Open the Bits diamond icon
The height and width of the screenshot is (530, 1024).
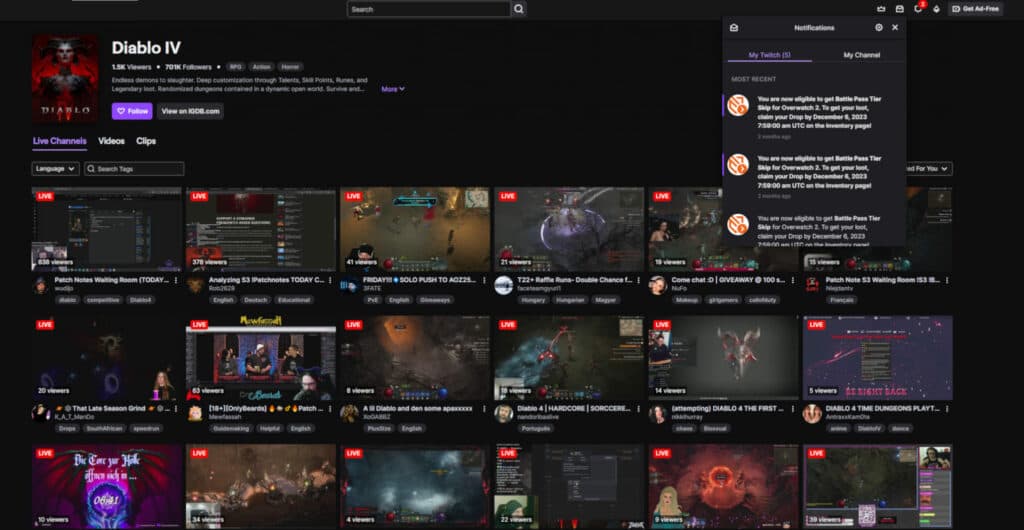coord(936,9)
